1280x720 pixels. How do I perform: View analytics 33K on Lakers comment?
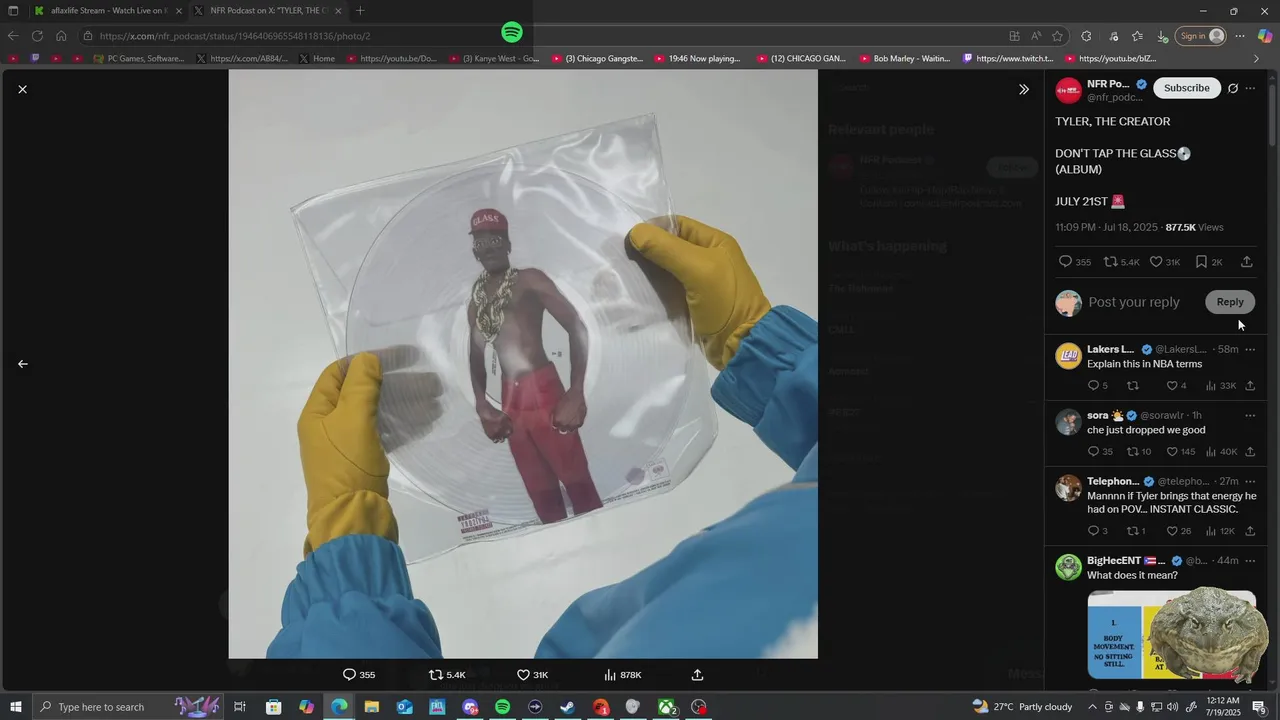(x=1220, y=386)
